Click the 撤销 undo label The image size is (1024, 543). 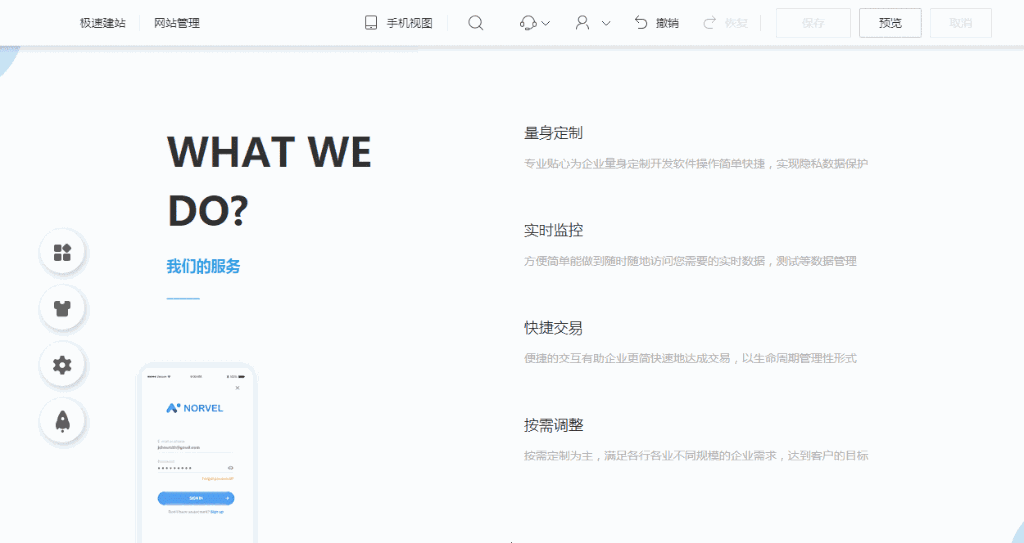[x=667, y=23]
